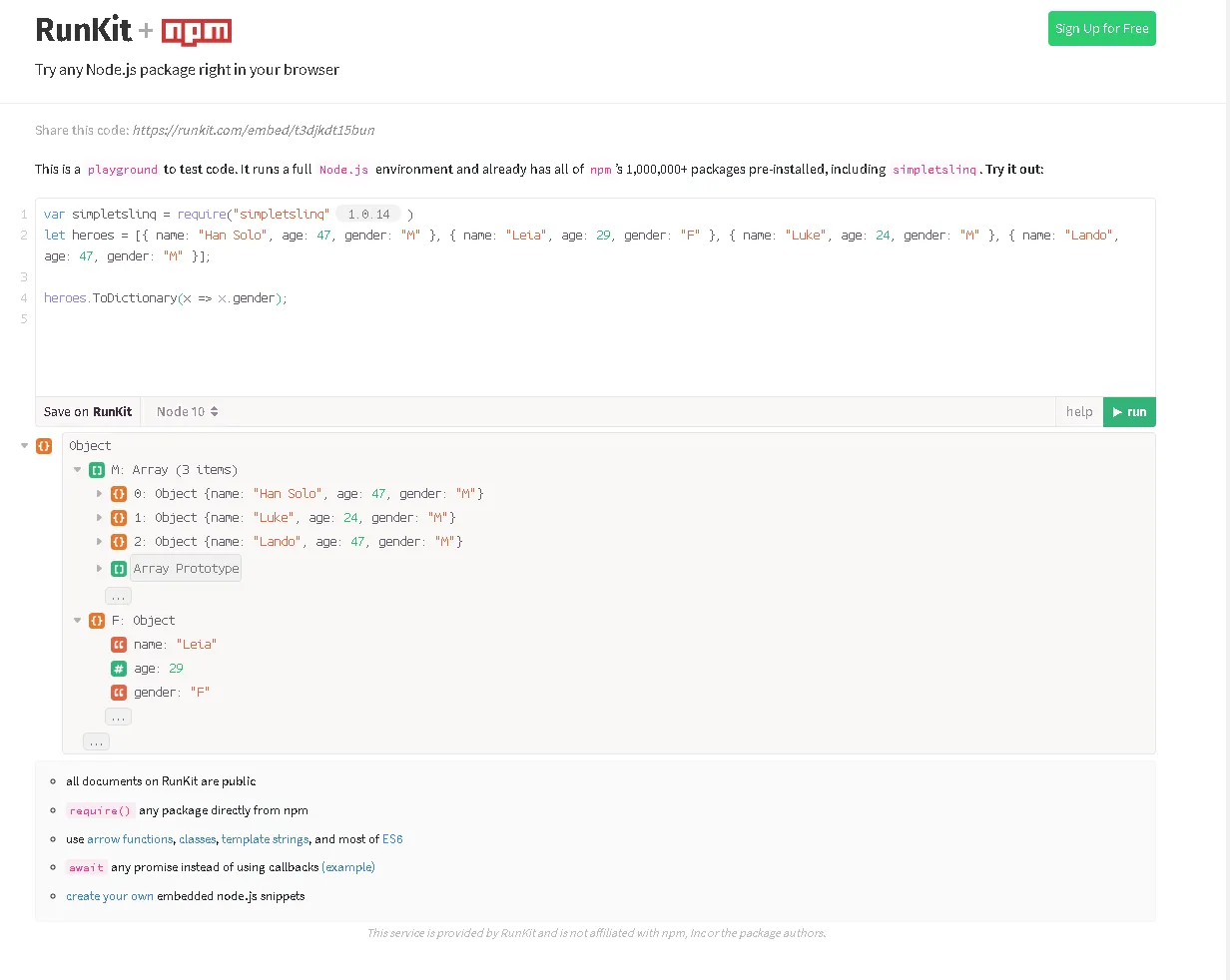Screen dimensions: 1230x980
Task: Click the green array icon beside M: Array
Action: click(97, 470)
